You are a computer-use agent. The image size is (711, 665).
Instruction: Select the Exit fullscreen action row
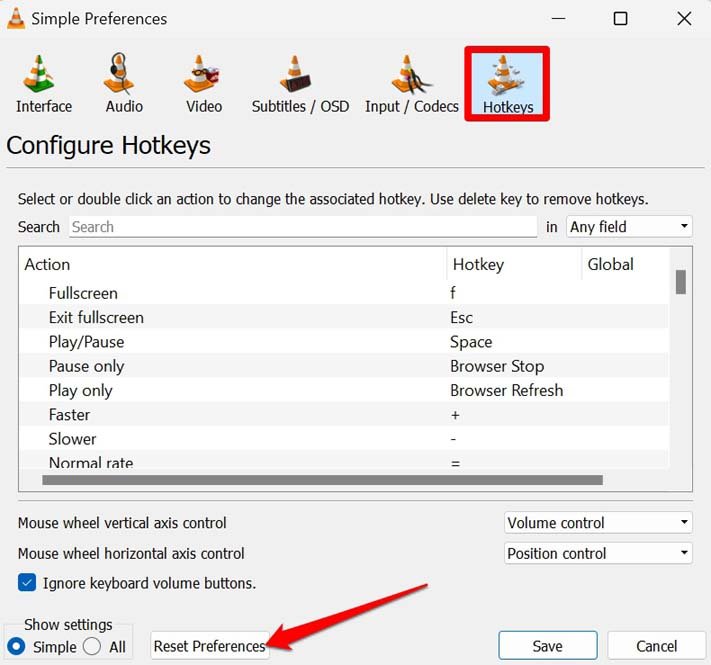(x=345, y=317)
